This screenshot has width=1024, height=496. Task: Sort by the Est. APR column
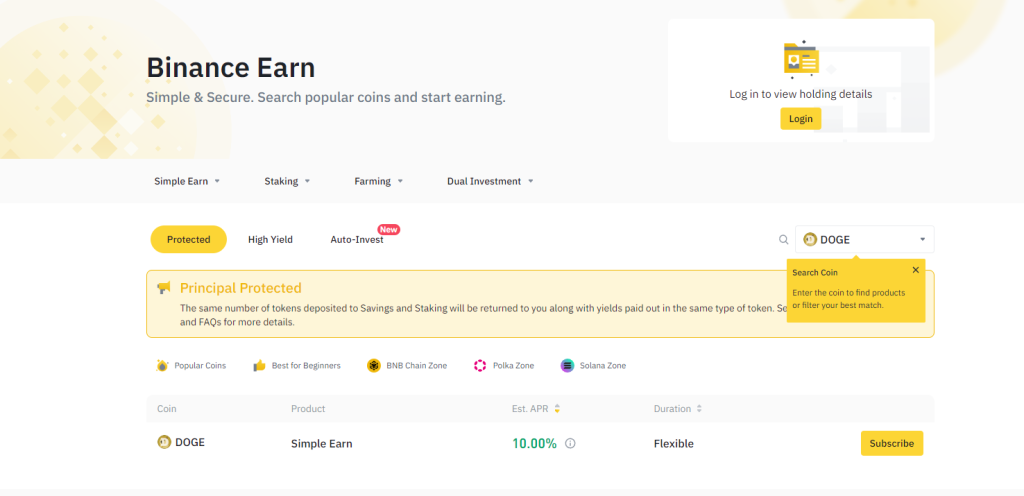tap(536, 409)
